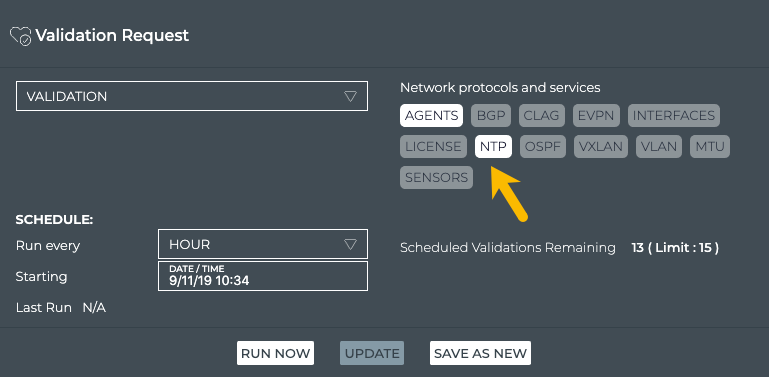This screenshot has height=377, width=769.
Task: Click the Date / Time starting field
Action: 263,276
